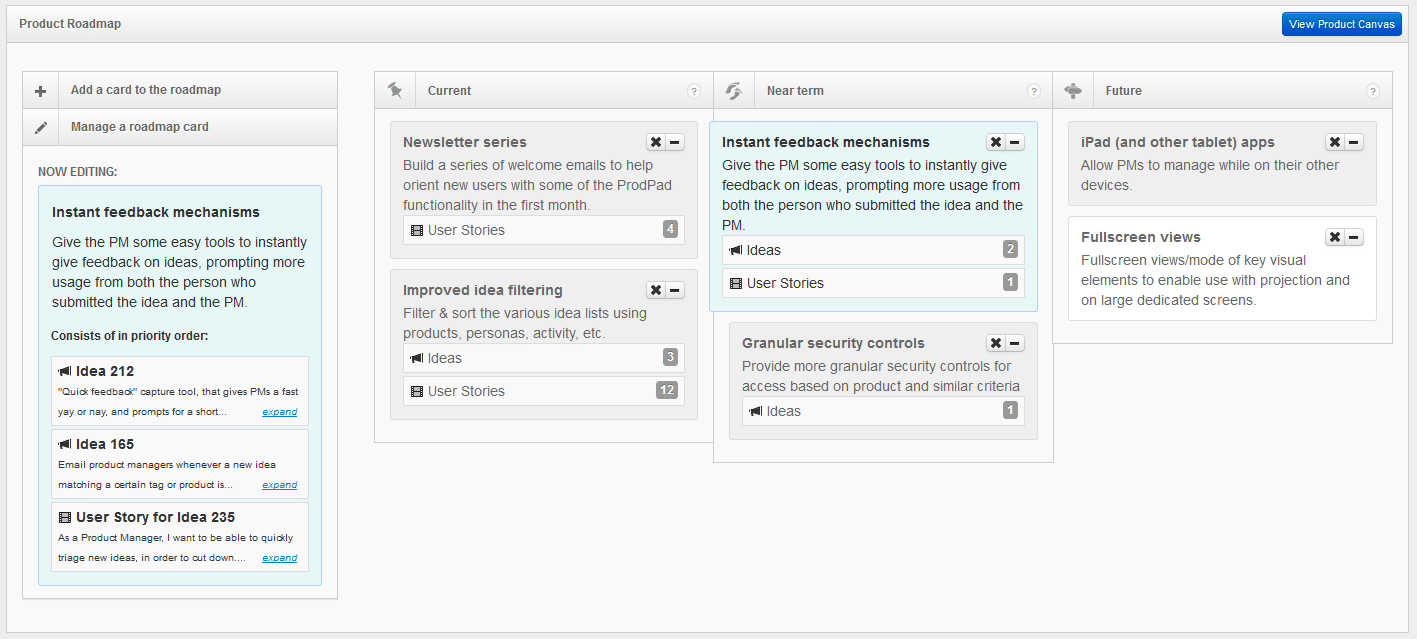
Task: Click the View Product Canvas button
Action: click(x=1342, y=24)
